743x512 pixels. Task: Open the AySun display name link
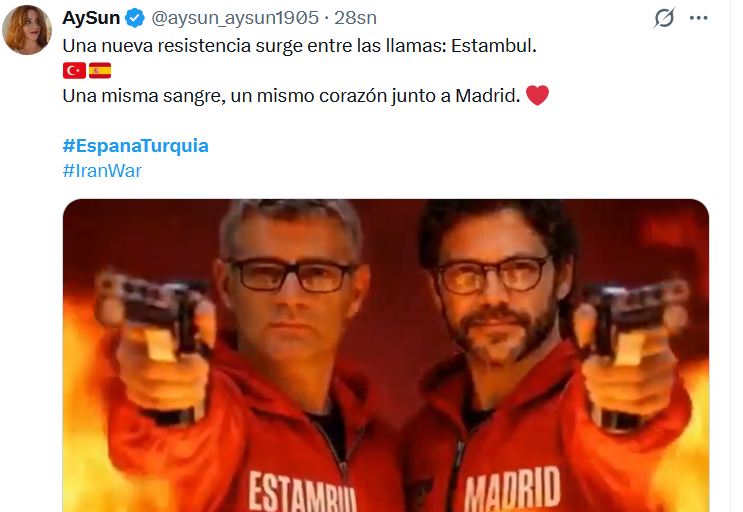click(91, 18)
